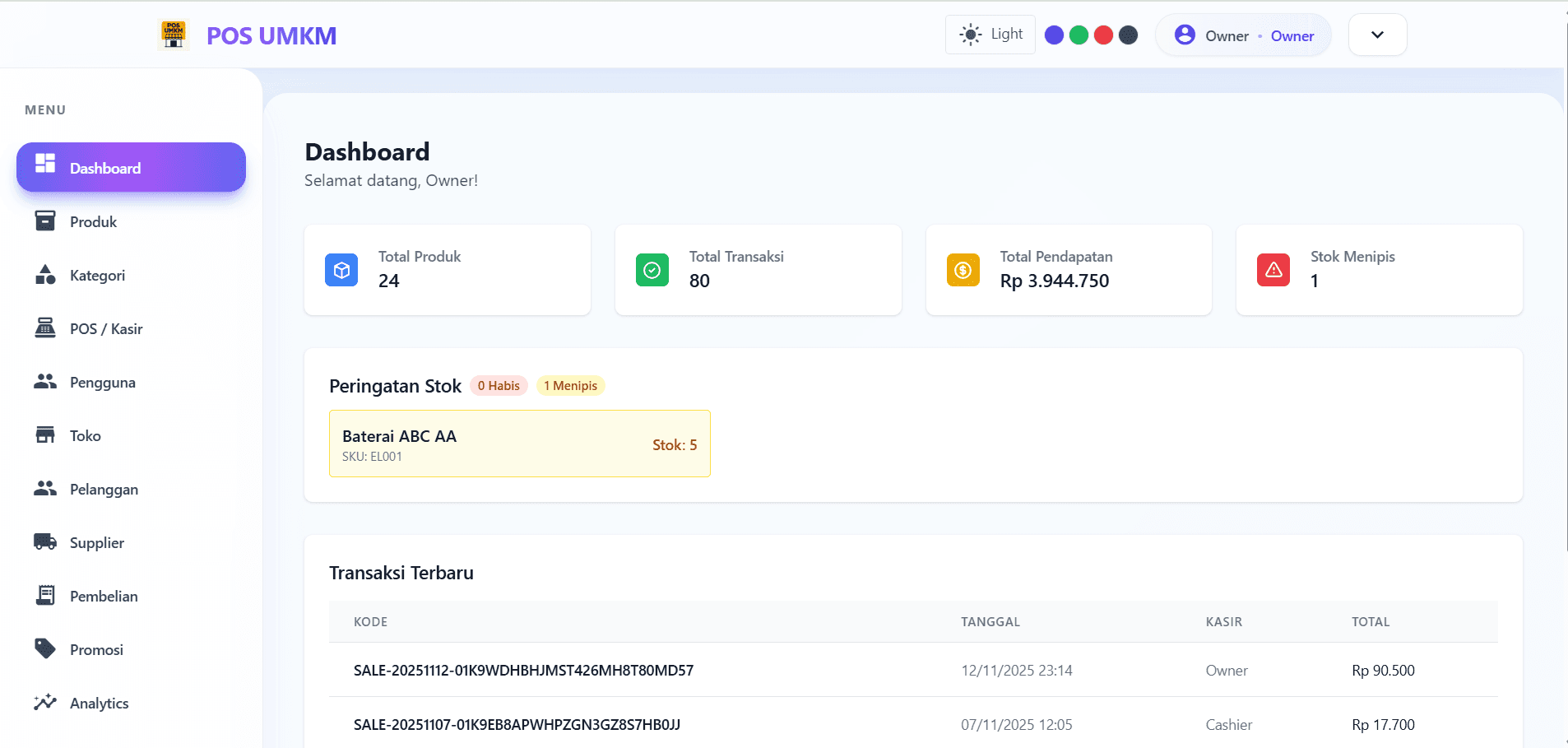The image size is (1568, 748).
Task: Open the Owner user profile pill
Action: point(1243,35)
